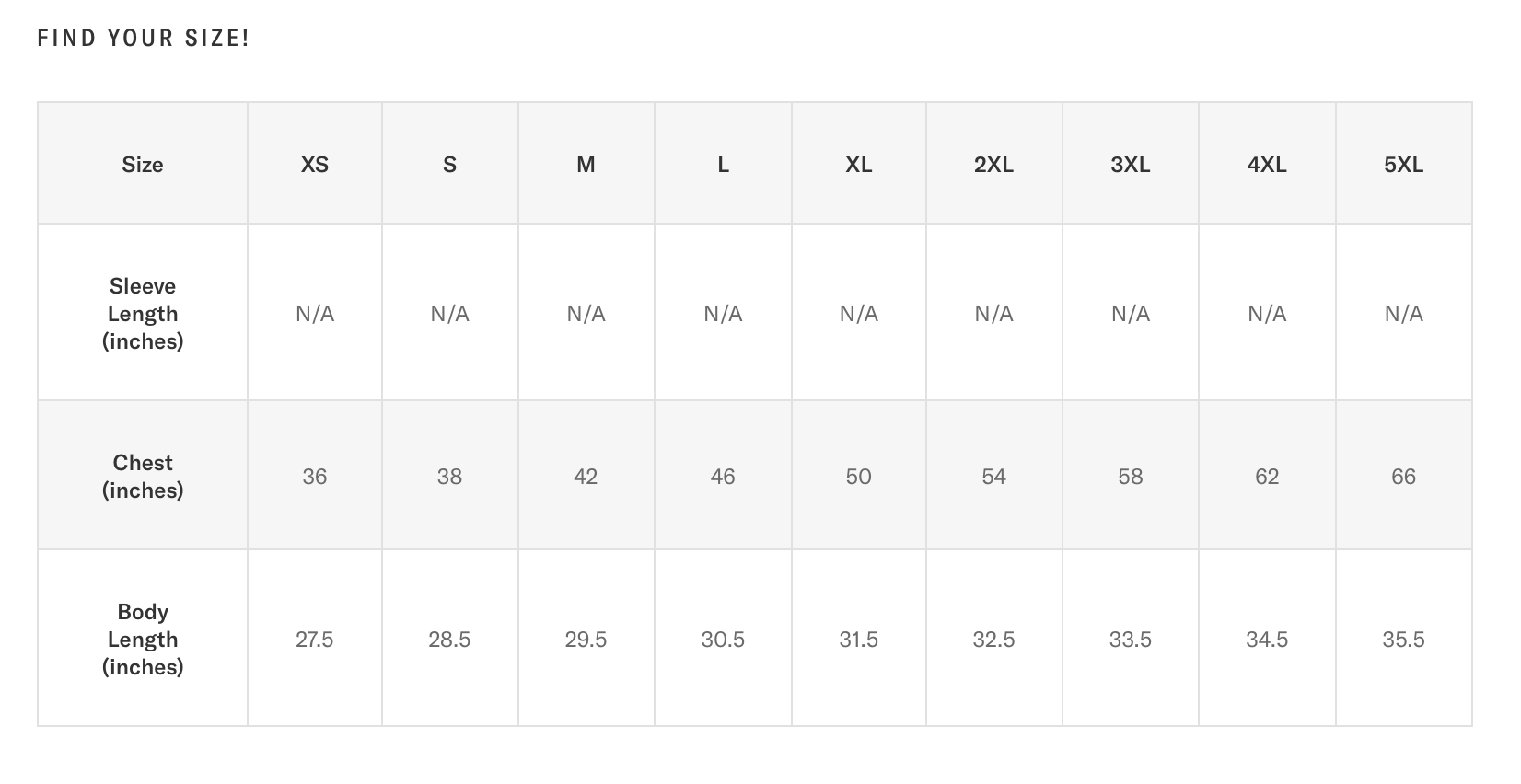Image resolution: width=1521 pixels, height=784 pixels.
Task: Click the chest value 50 cell
Action: [x=858, y=476]
